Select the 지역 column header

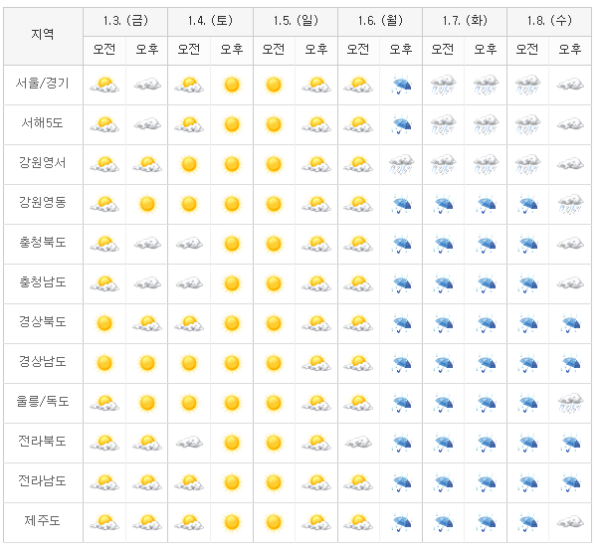pos(43,34)
